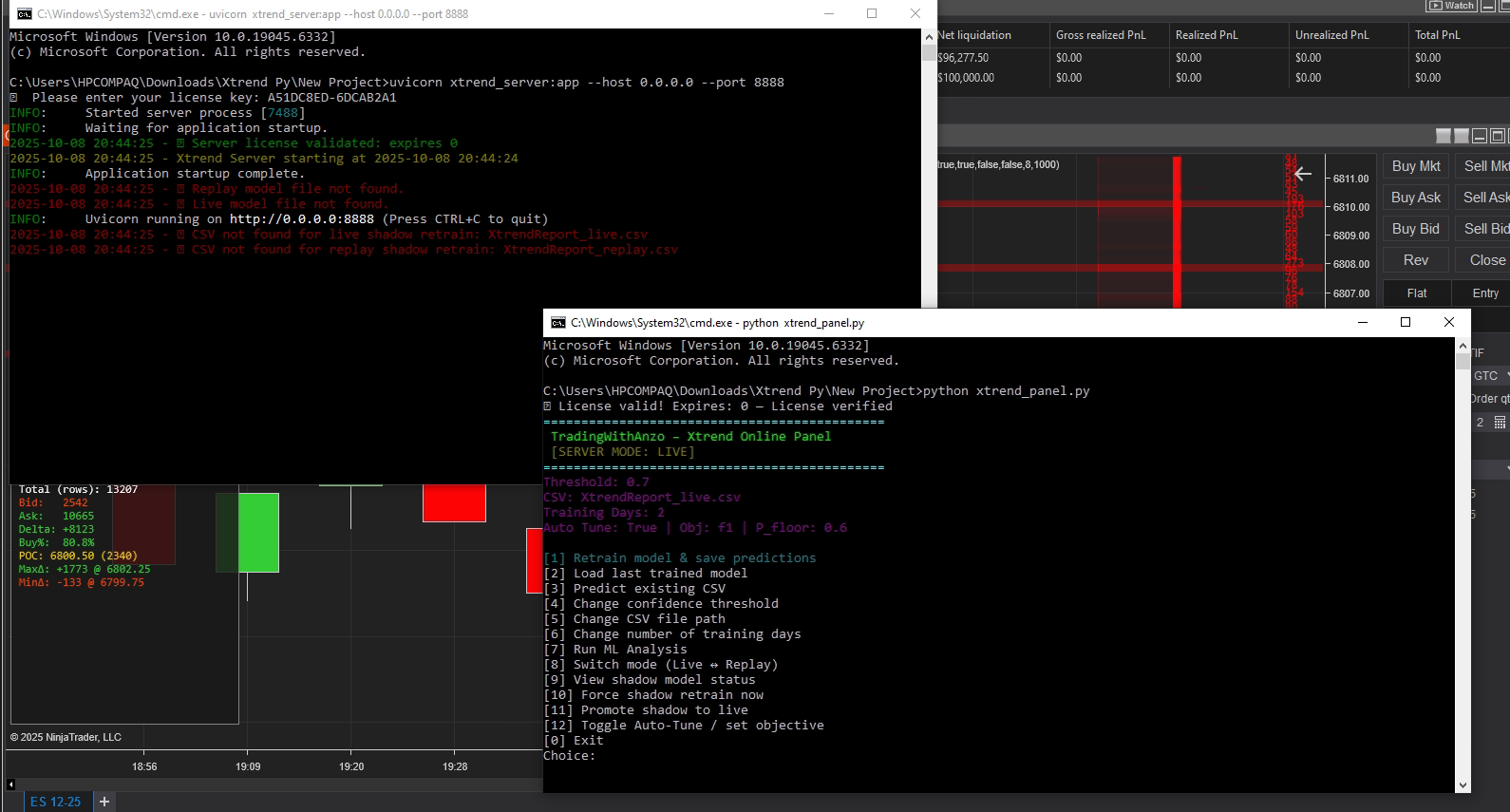Click the http://0.0.0.0:8888 URL text
The width and height of the screenshot is (1510, 812).
coord(302,219)
